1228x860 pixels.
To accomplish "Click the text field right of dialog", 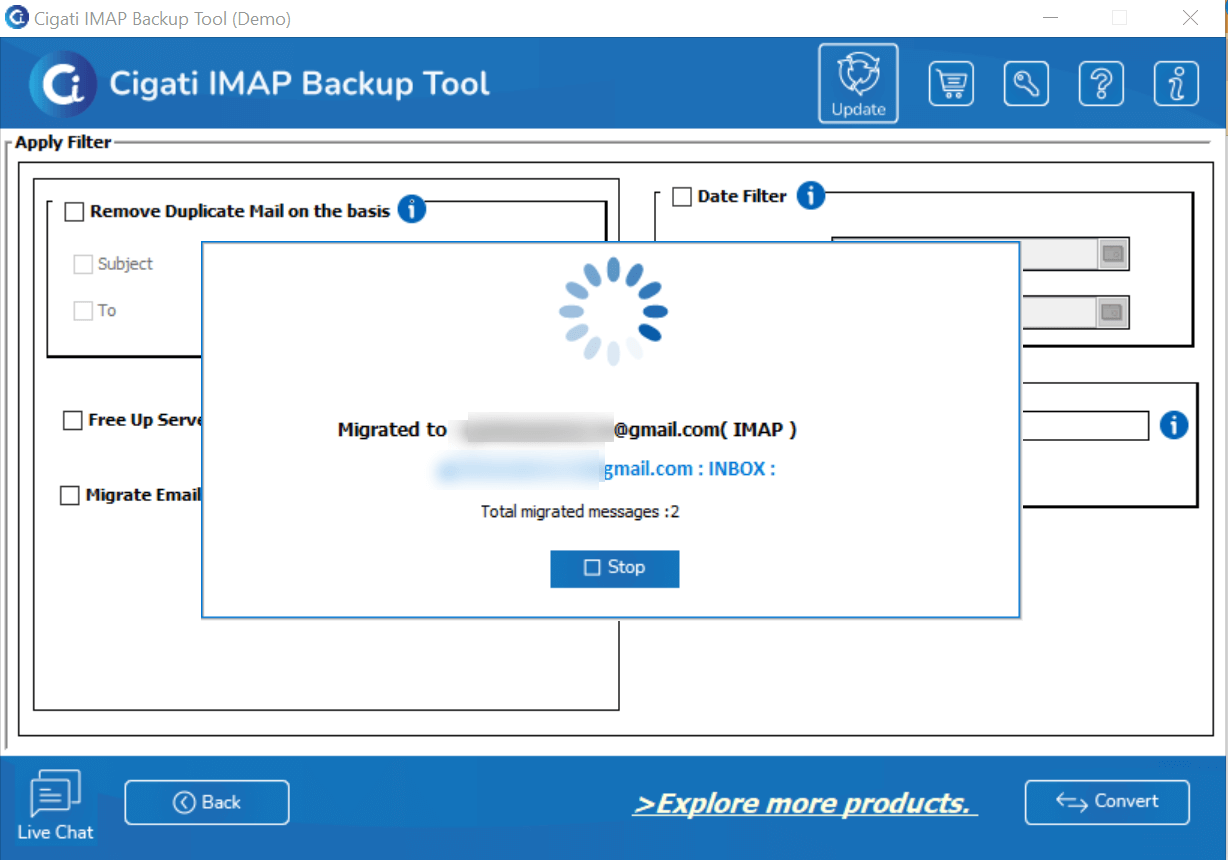I will [1084, 425].
